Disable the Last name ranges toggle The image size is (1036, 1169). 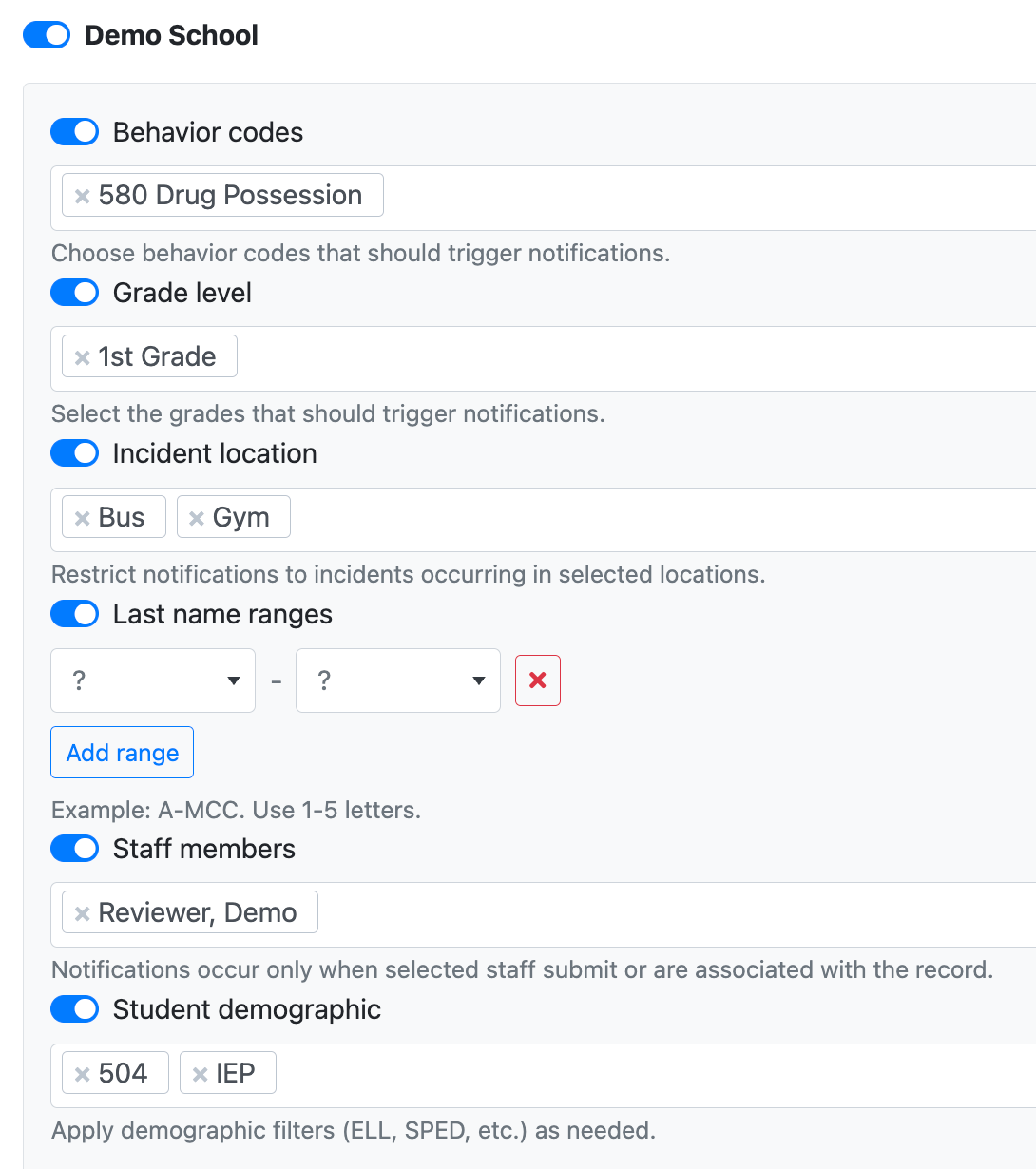coord(74,614)
